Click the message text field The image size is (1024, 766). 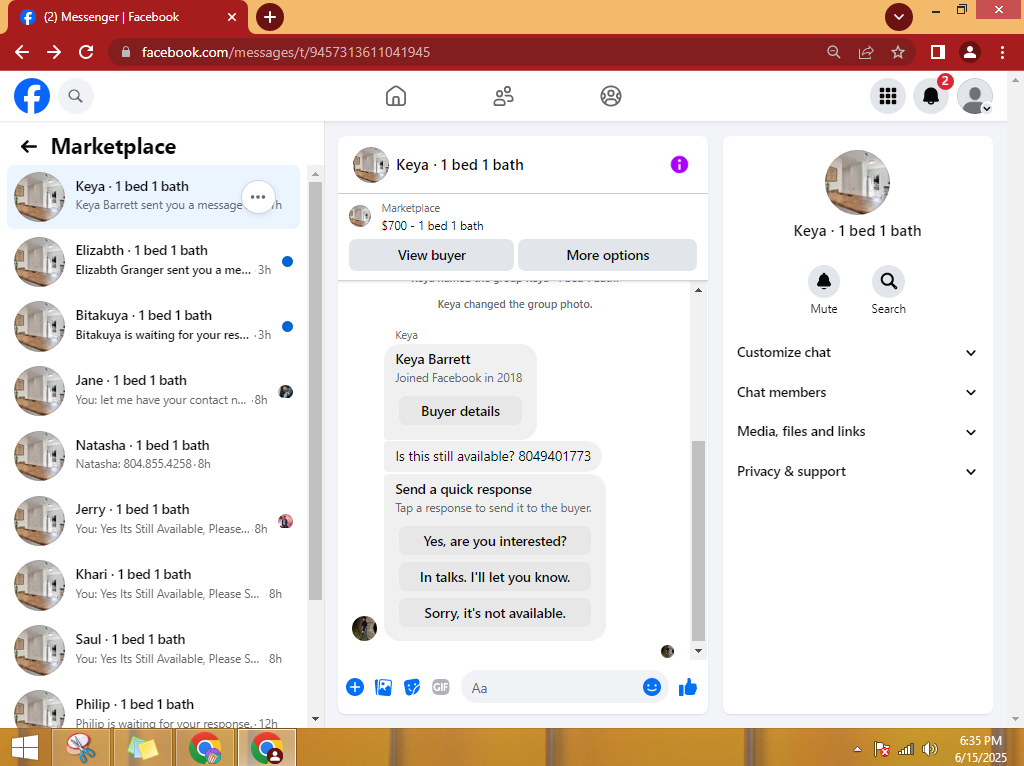pyautogui.click(x=552, y=688)
